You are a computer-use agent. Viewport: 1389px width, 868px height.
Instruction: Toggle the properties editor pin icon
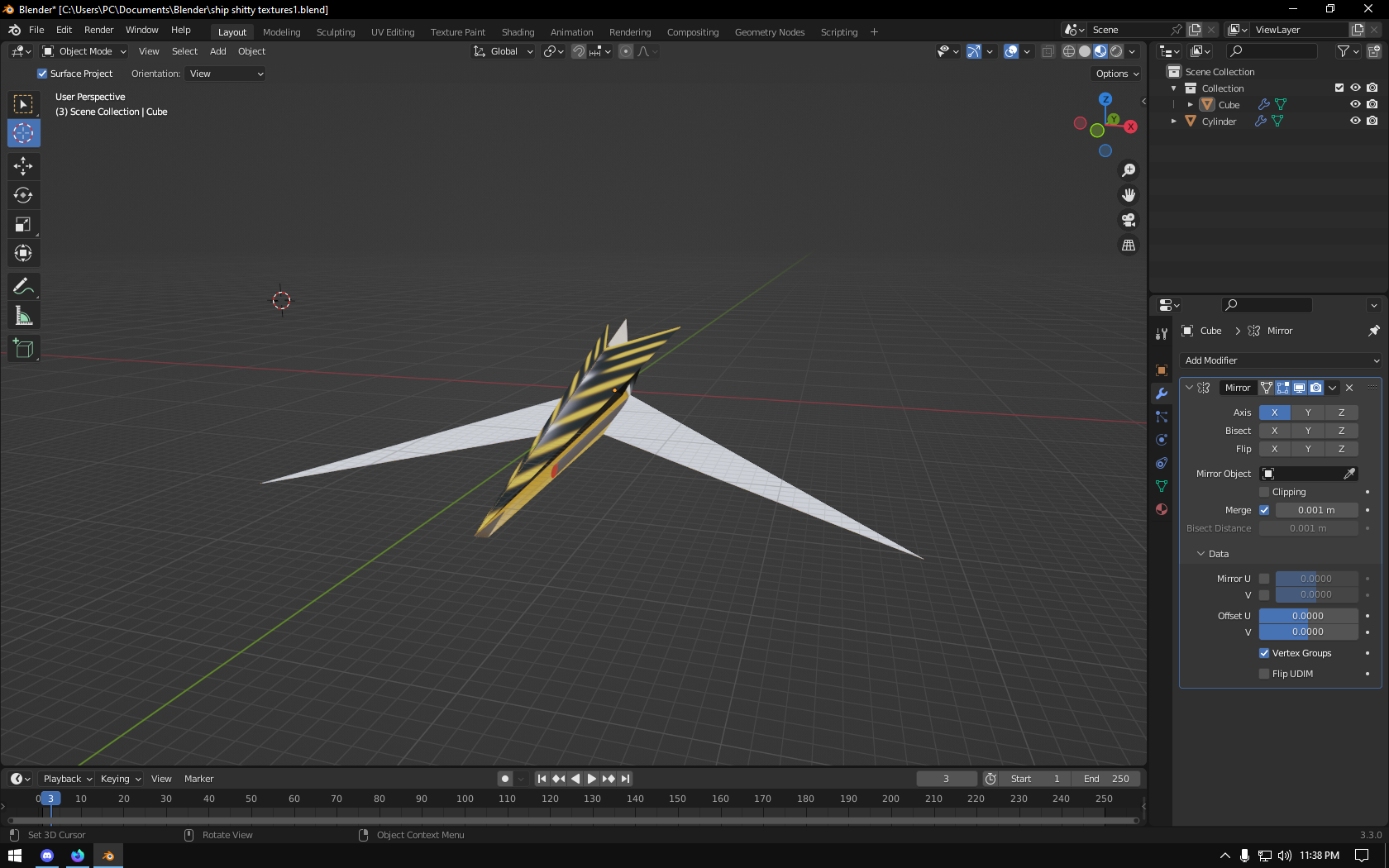1373,331
